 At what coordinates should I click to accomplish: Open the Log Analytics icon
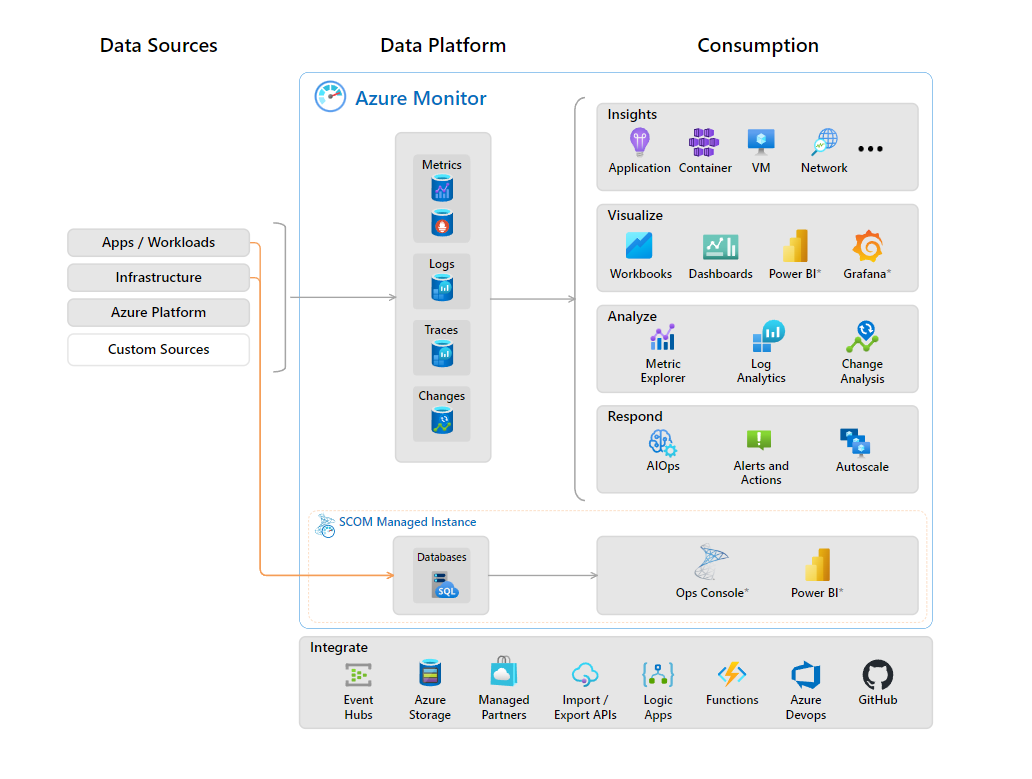click(768, 336)
